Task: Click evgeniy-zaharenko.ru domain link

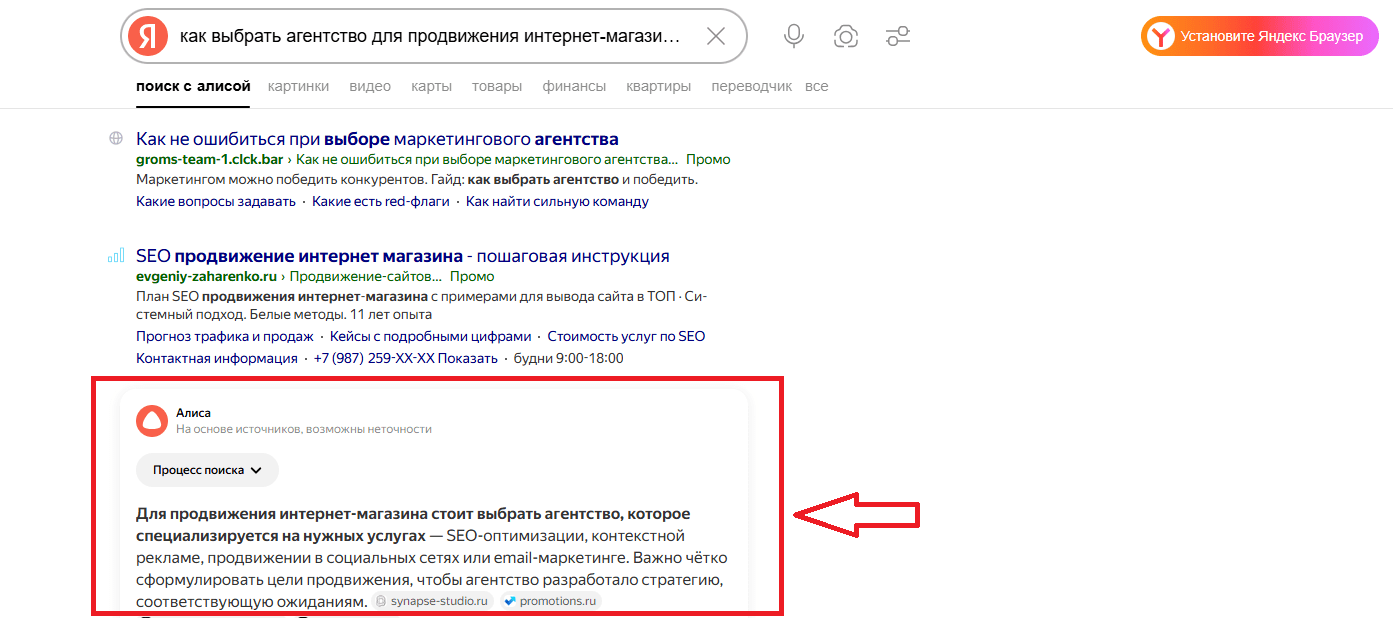Action: click(x=206, y=276)
